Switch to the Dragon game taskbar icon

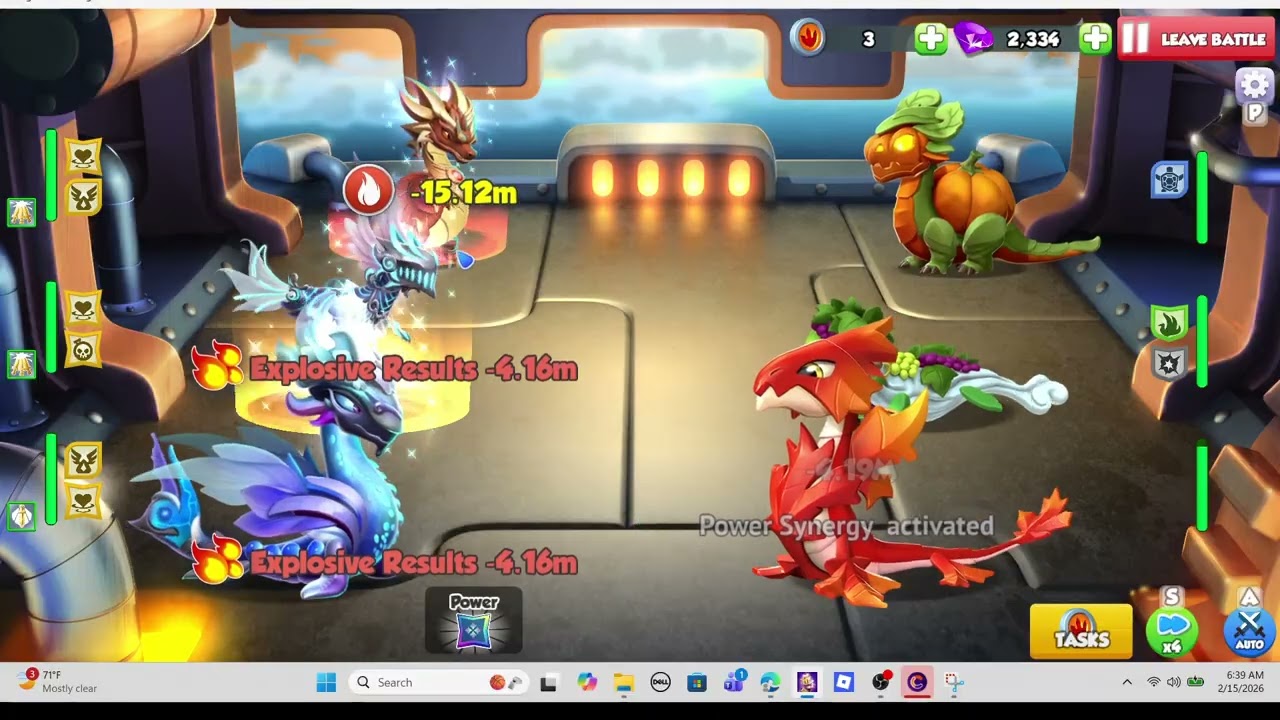807,683
